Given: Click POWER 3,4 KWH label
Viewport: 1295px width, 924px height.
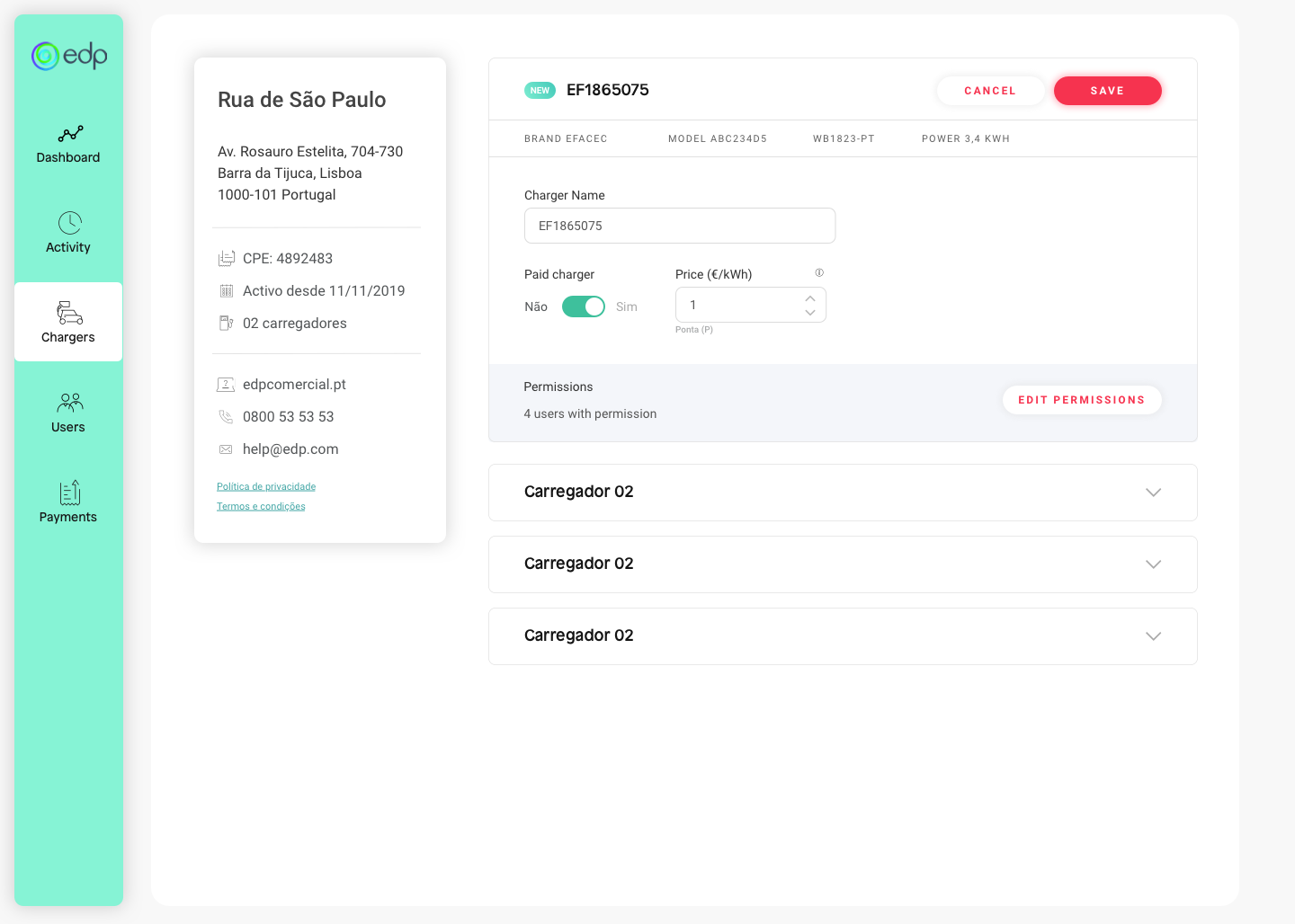Looking at the screenshot, I should coord(966,138).
